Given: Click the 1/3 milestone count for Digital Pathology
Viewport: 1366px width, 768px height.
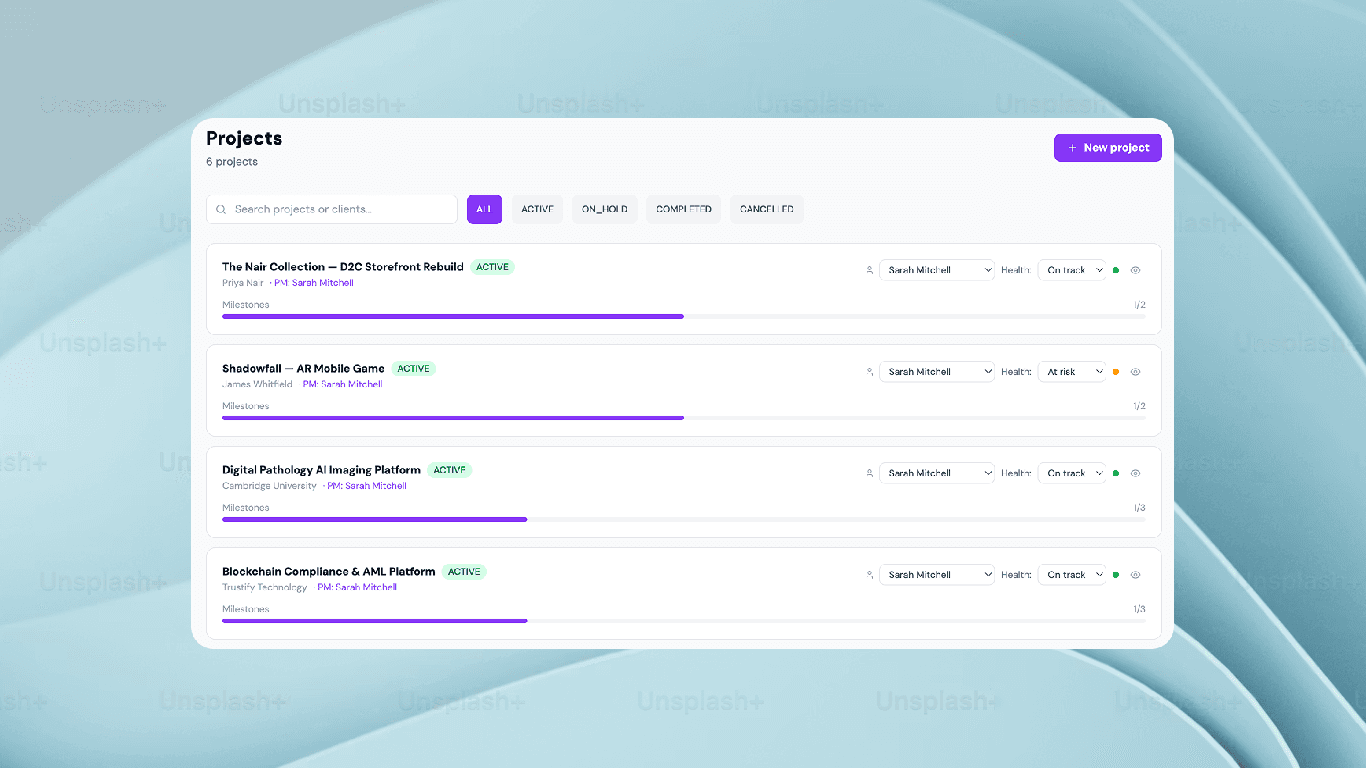Looking at the screenshot, I should (1140, 508).
